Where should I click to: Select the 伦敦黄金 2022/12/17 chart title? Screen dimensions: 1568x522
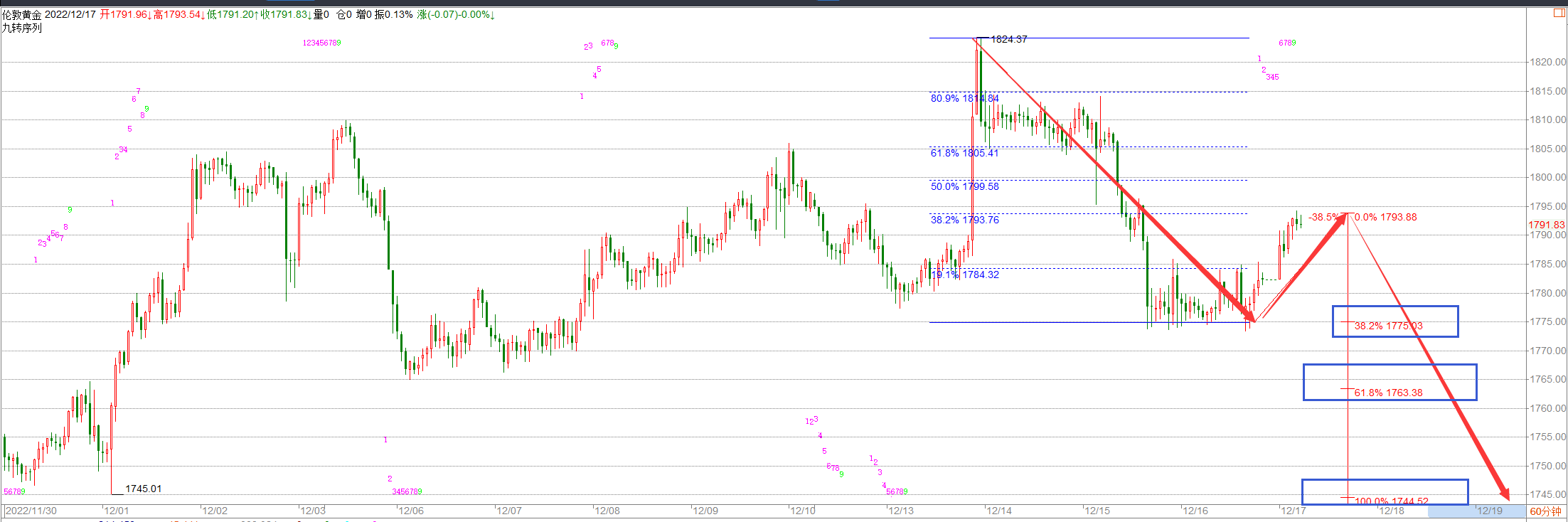click(x=49, y=15)
